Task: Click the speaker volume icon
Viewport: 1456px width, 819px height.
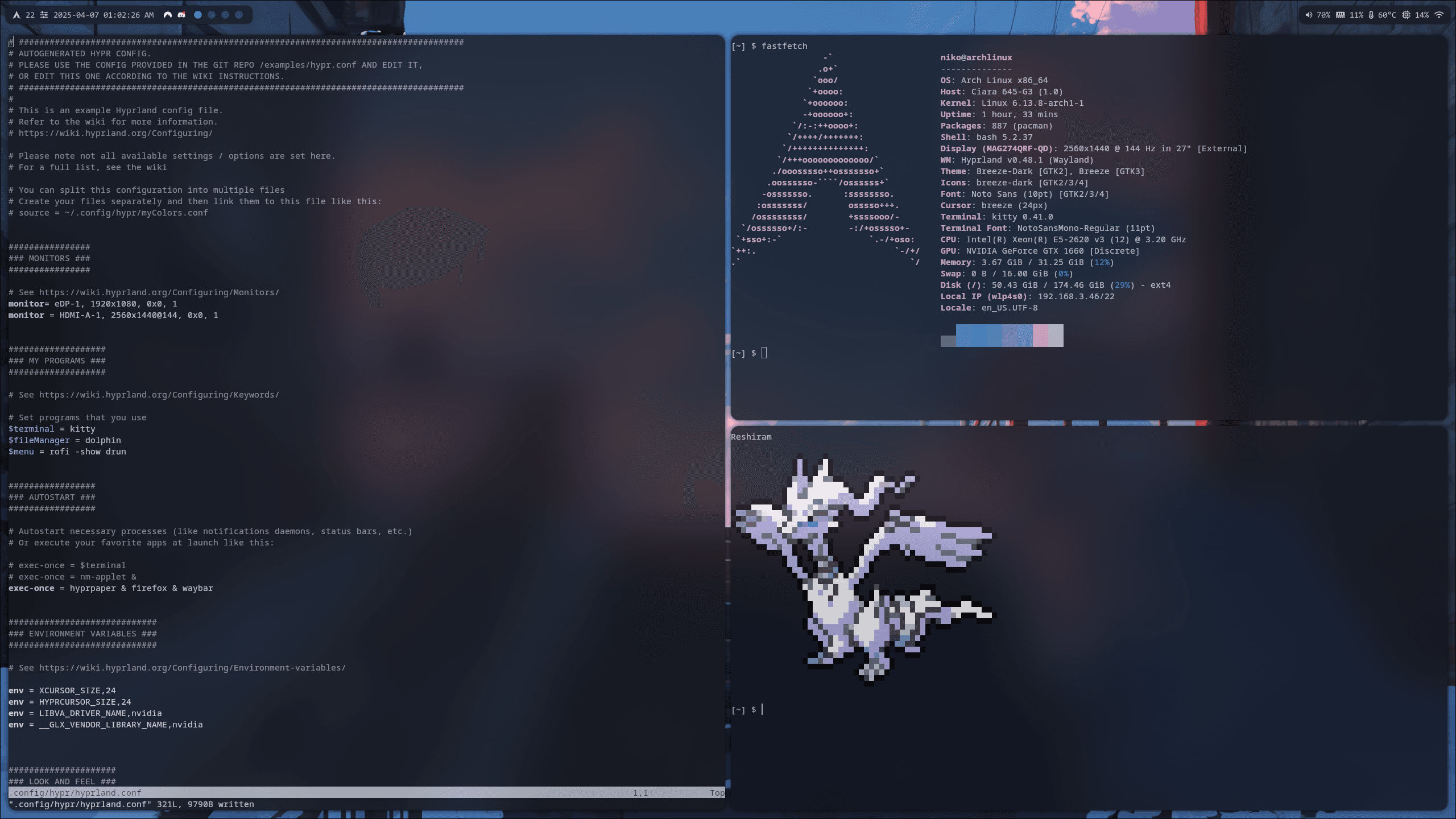Action: pos(1309,15)
